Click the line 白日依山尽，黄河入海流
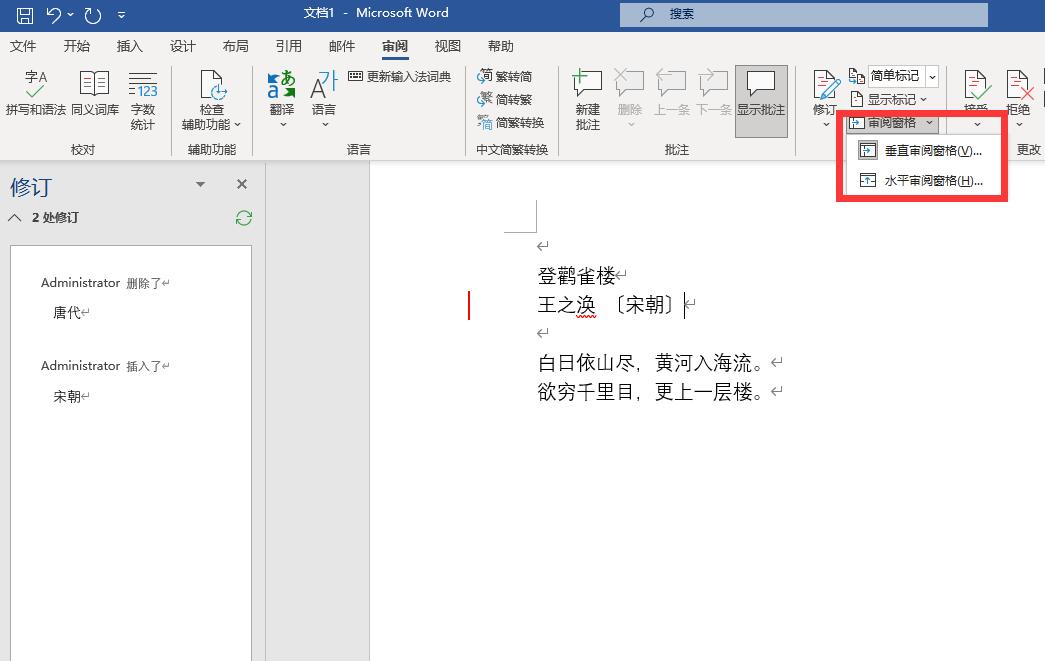 (654, 362)
